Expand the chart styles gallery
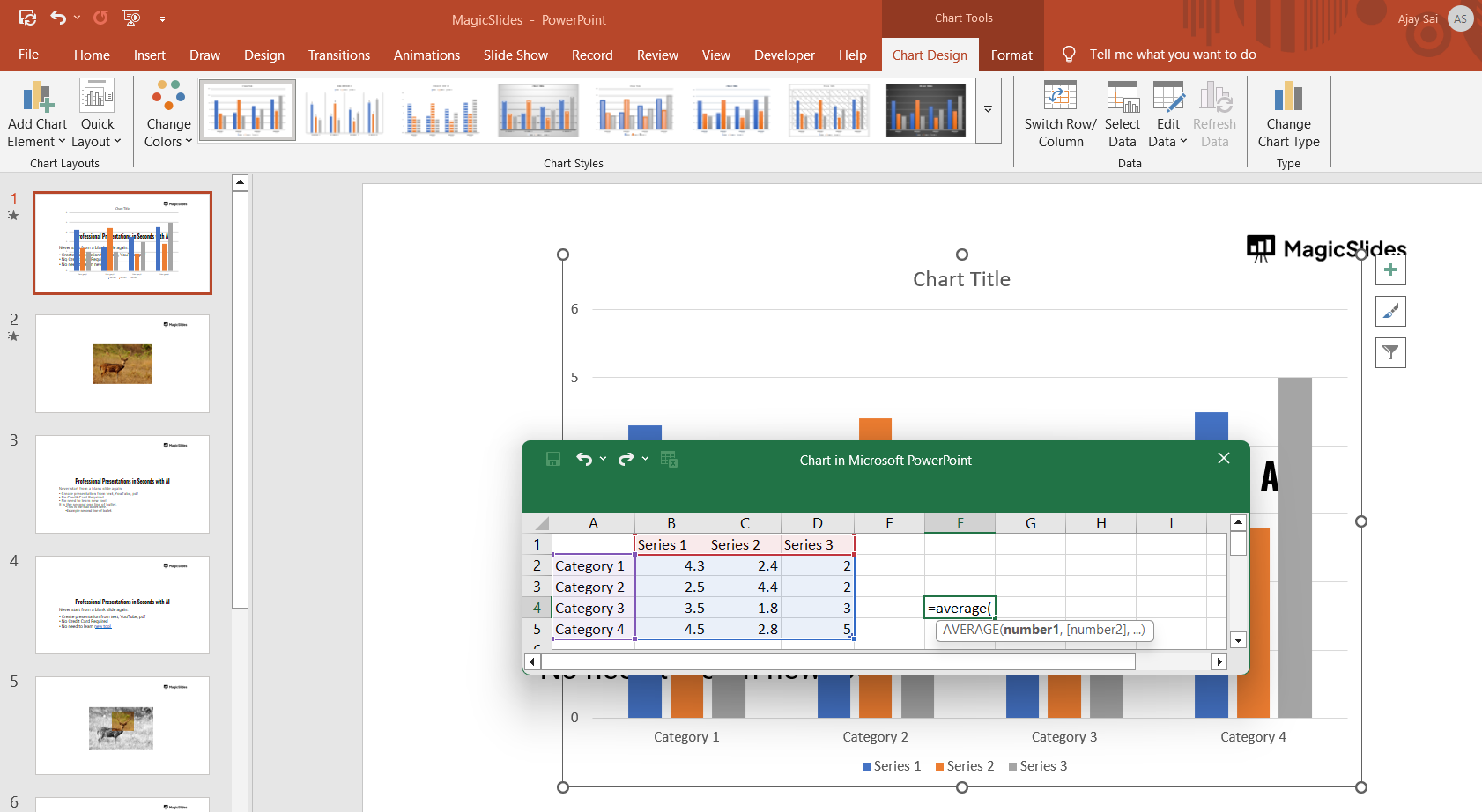This screenshot has width=1482, height=812. (x=989, y=110)
